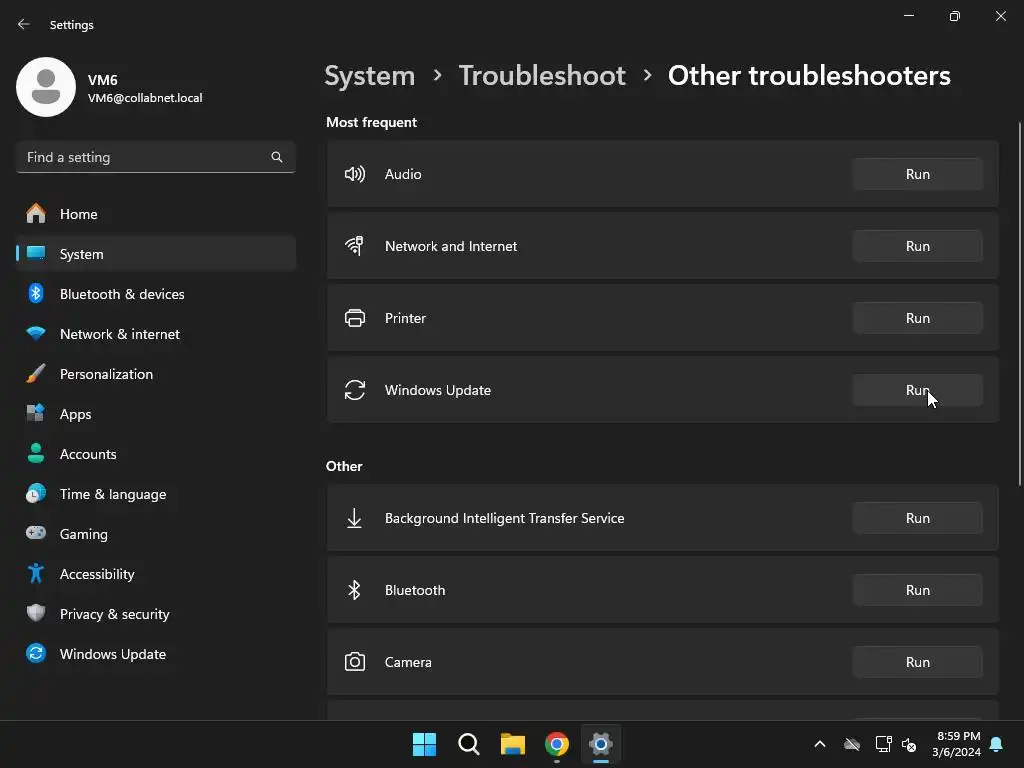Open Personalization settings
The width and height of the screenshot is (1024, 768).
(155, 374)
